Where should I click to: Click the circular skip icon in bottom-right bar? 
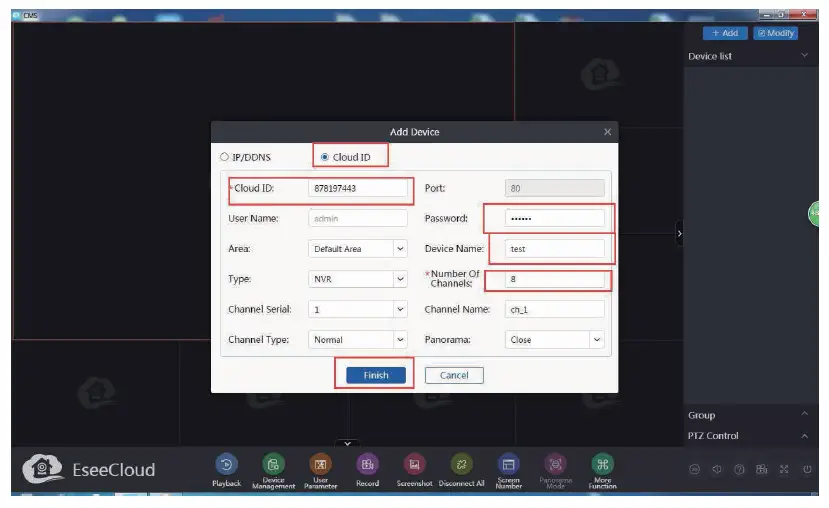[695, 469]
